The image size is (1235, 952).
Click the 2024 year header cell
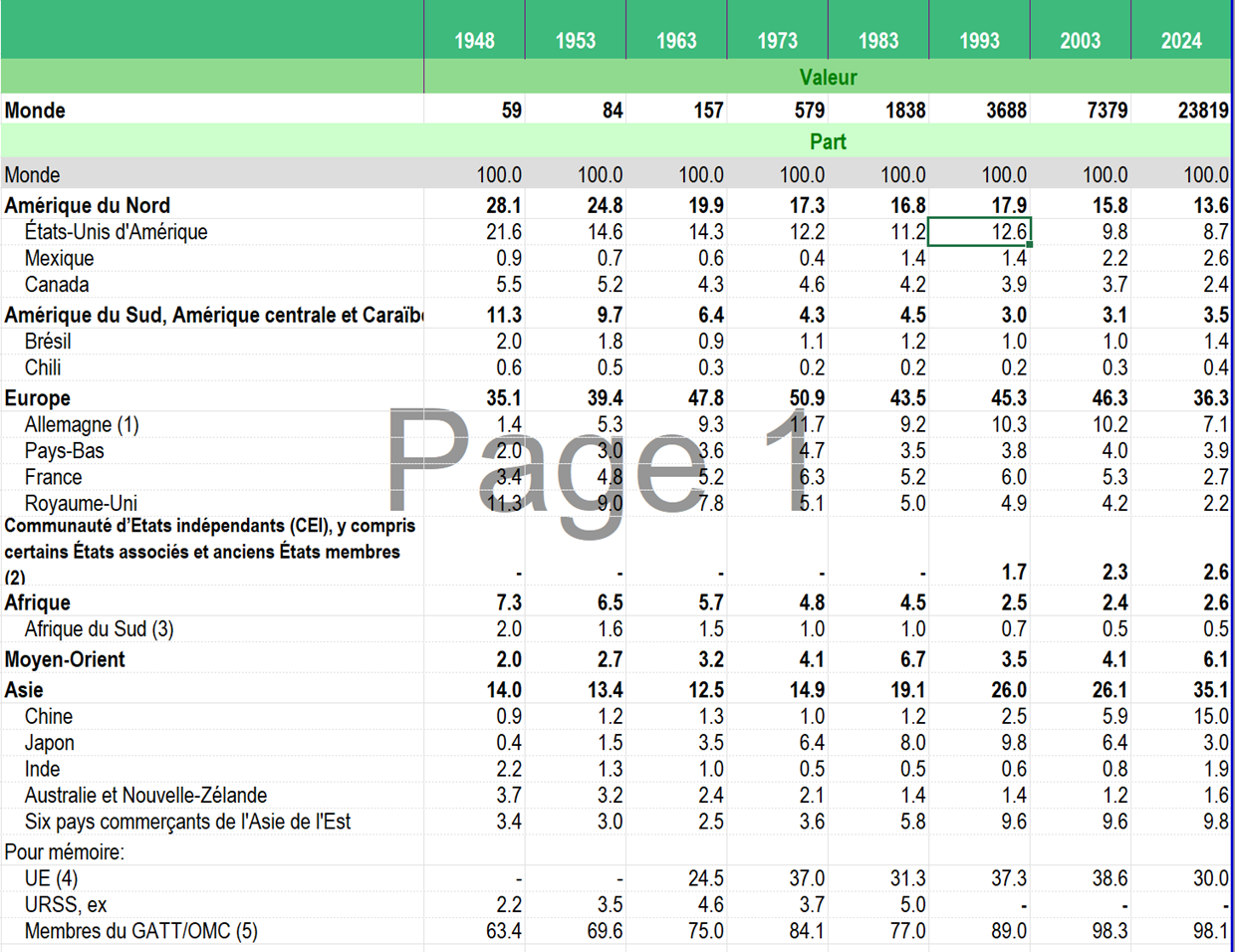pos(1180,40)
